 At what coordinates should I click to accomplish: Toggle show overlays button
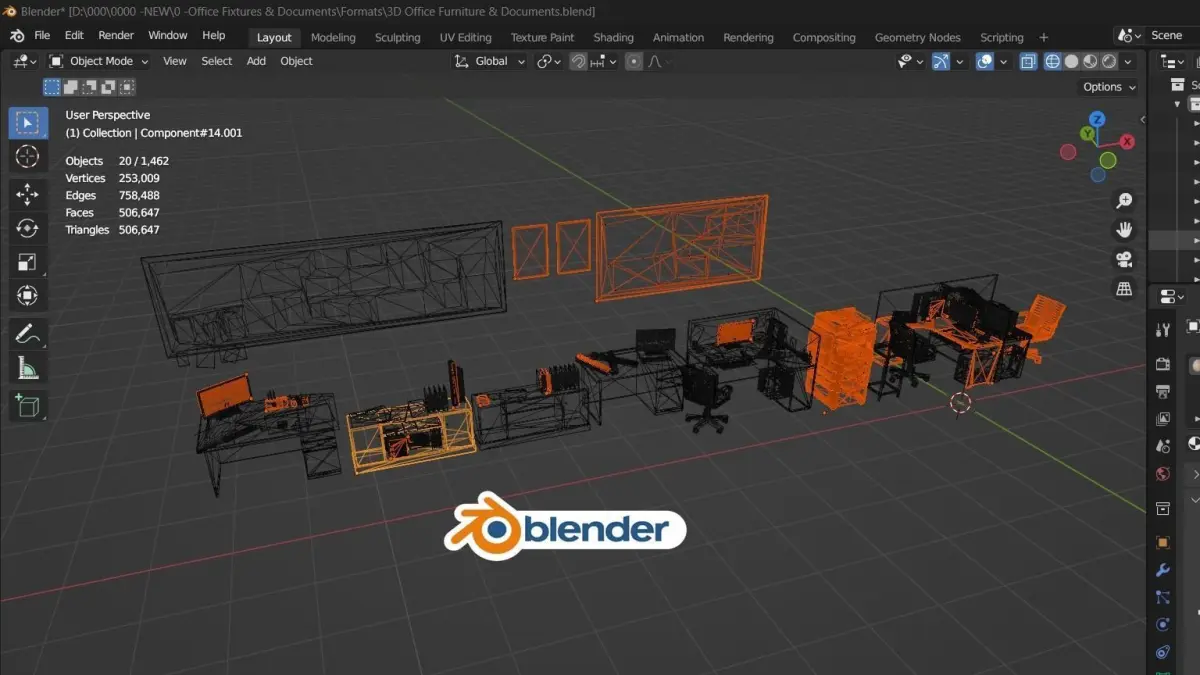coord(985,61)
